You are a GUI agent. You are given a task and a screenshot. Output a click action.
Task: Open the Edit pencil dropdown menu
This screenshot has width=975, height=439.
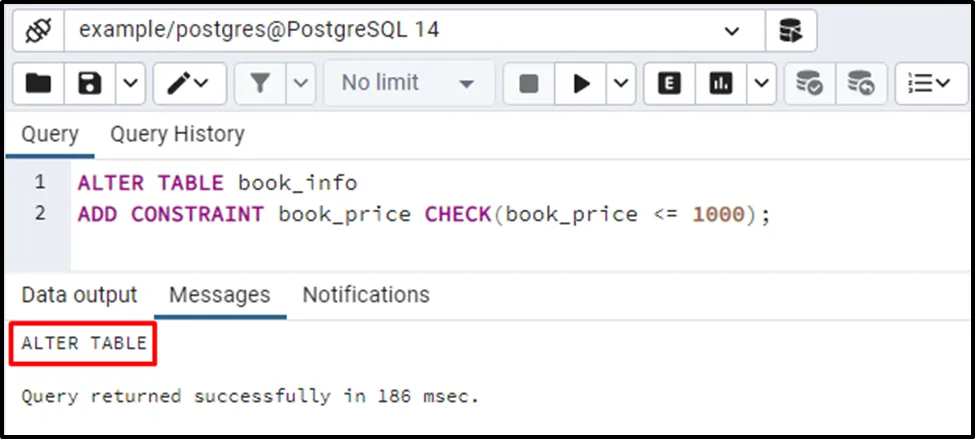coord(188,83)
